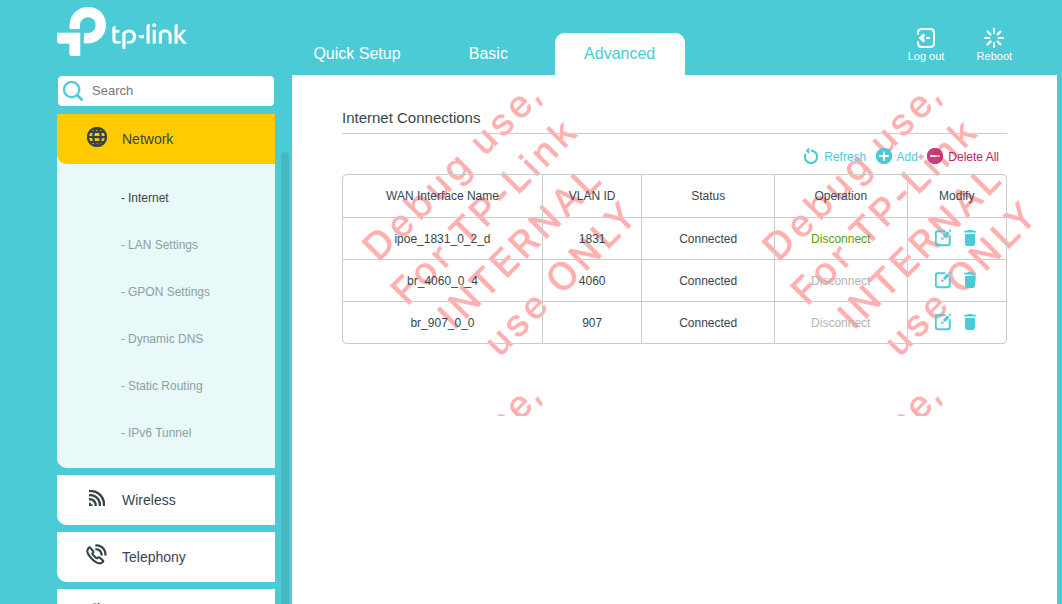
Task: Edit the br_4060_0_4 connection
Action: tap(942, 280)
